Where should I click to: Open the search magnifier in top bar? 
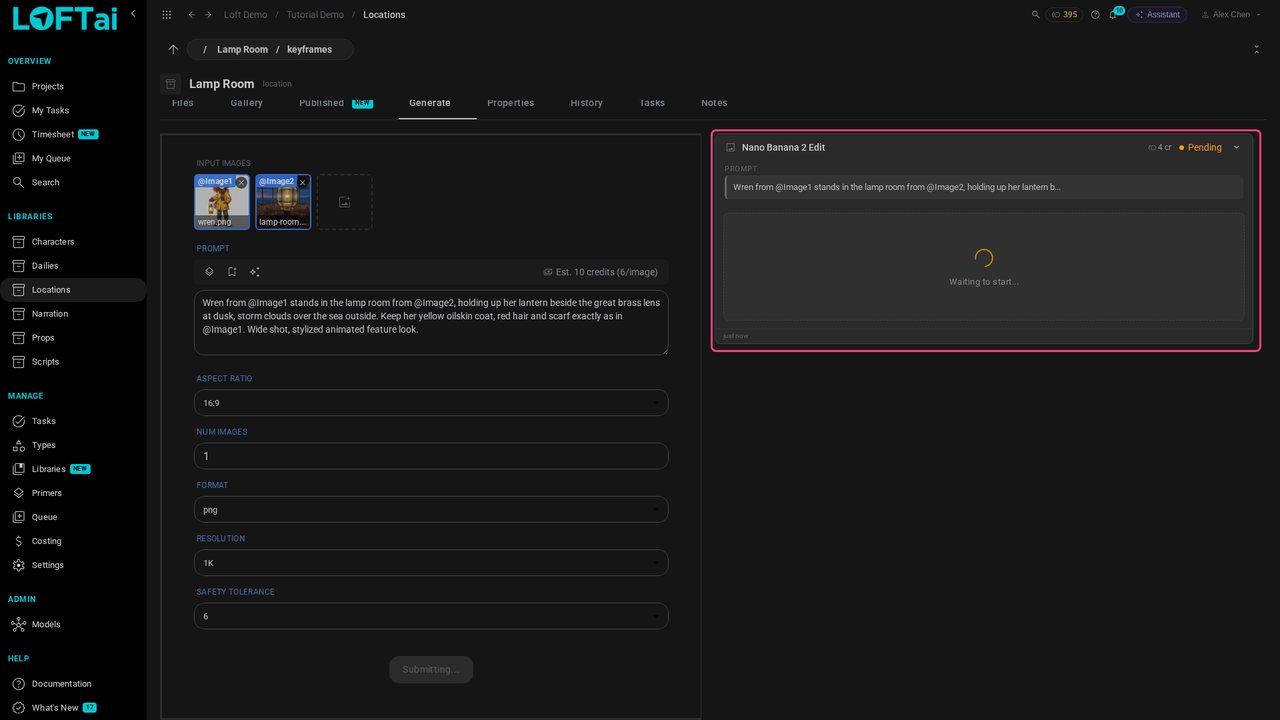(1035, 15)
